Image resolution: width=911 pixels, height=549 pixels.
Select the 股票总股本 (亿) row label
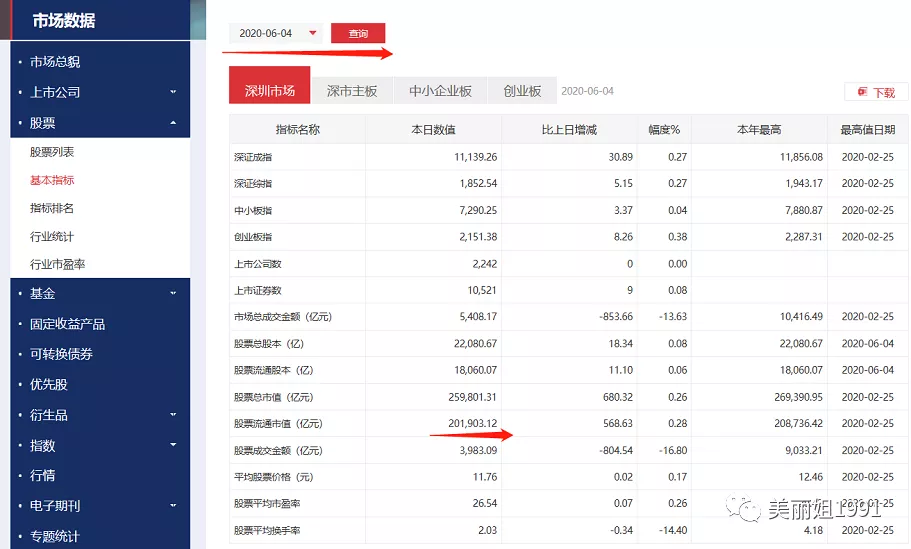pyautogui.click(x=269, y=343)
